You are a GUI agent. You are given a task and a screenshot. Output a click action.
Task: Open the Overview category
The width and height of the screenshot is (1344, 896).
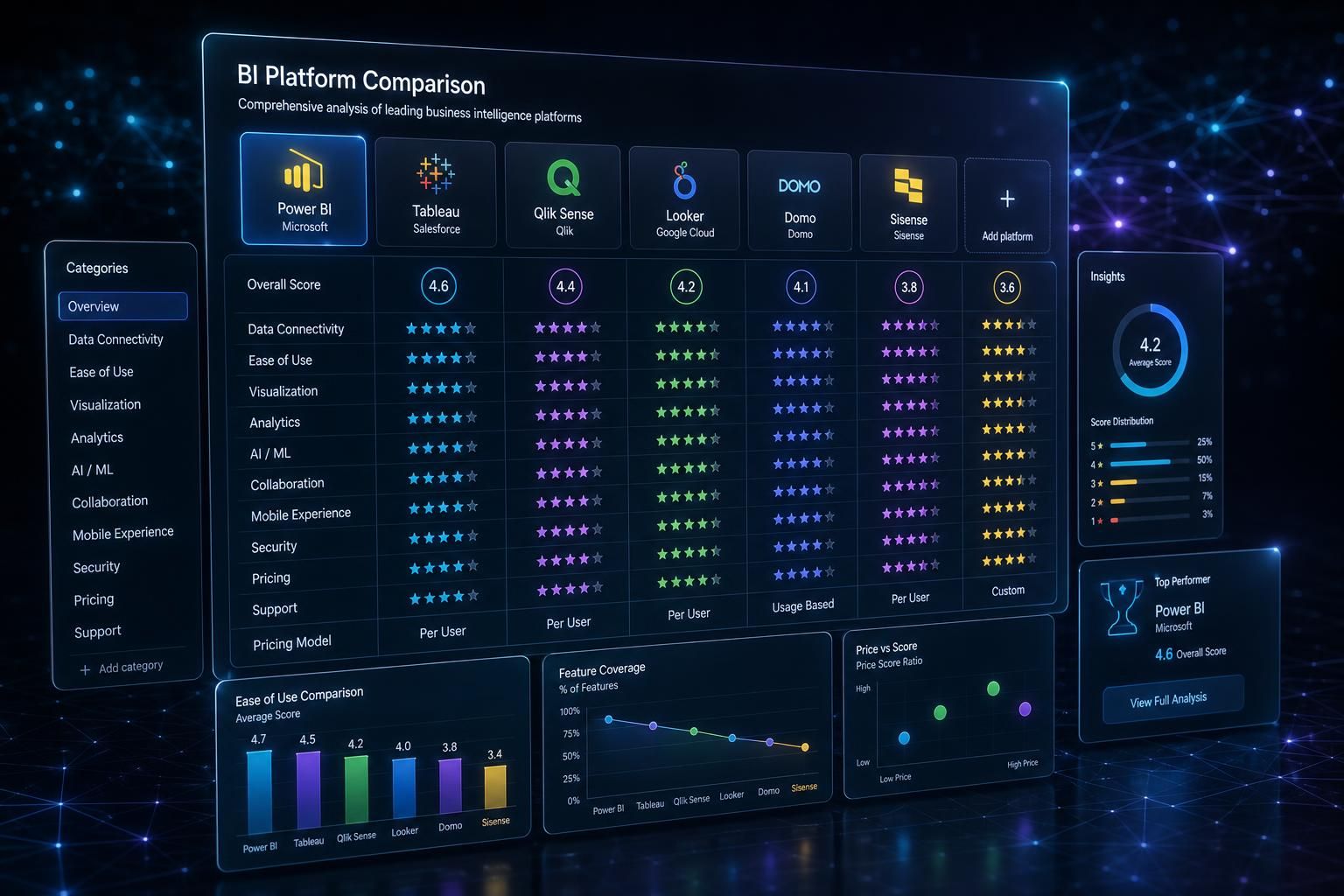(122, 306)
